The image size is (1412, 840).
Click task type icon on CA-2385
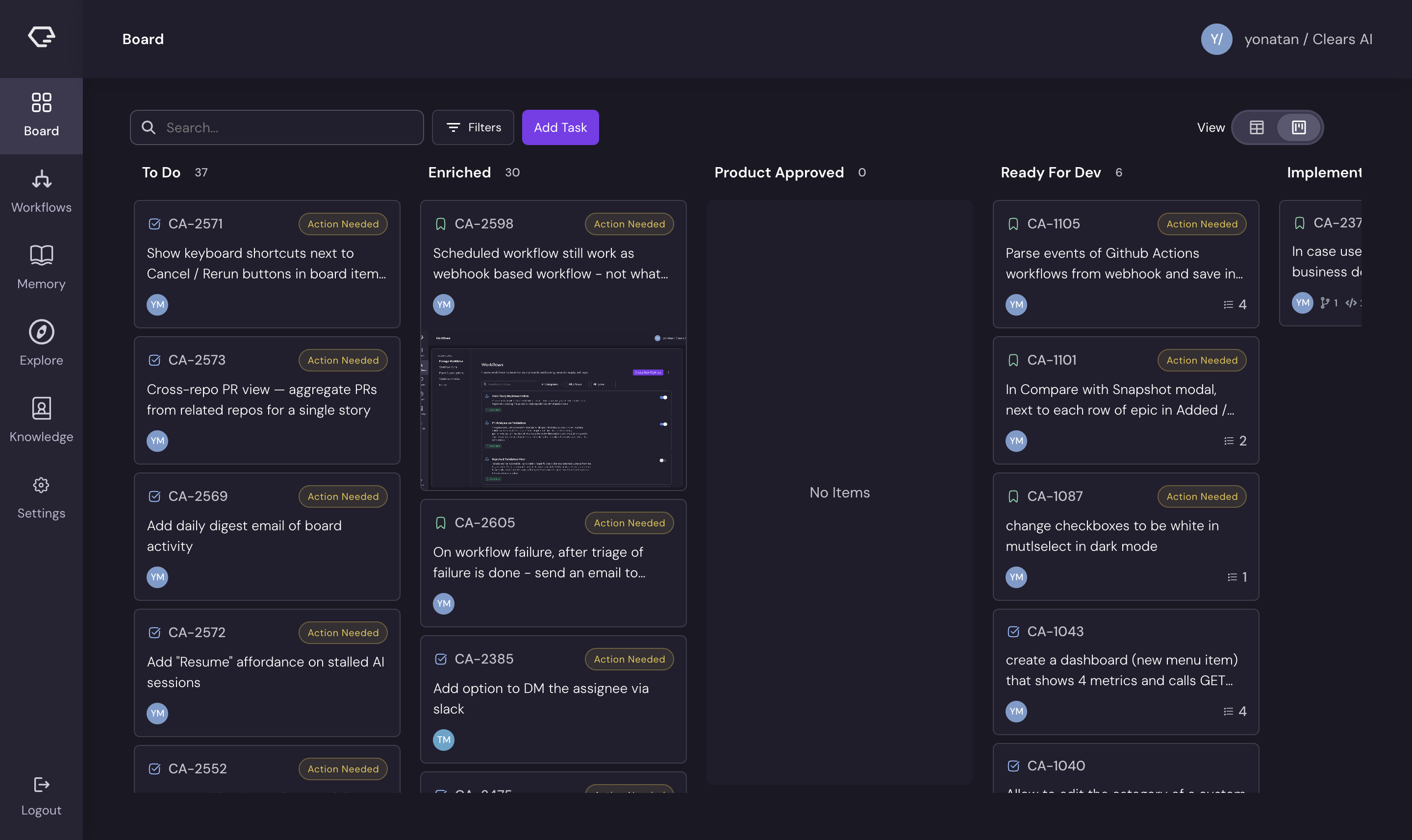440,659
